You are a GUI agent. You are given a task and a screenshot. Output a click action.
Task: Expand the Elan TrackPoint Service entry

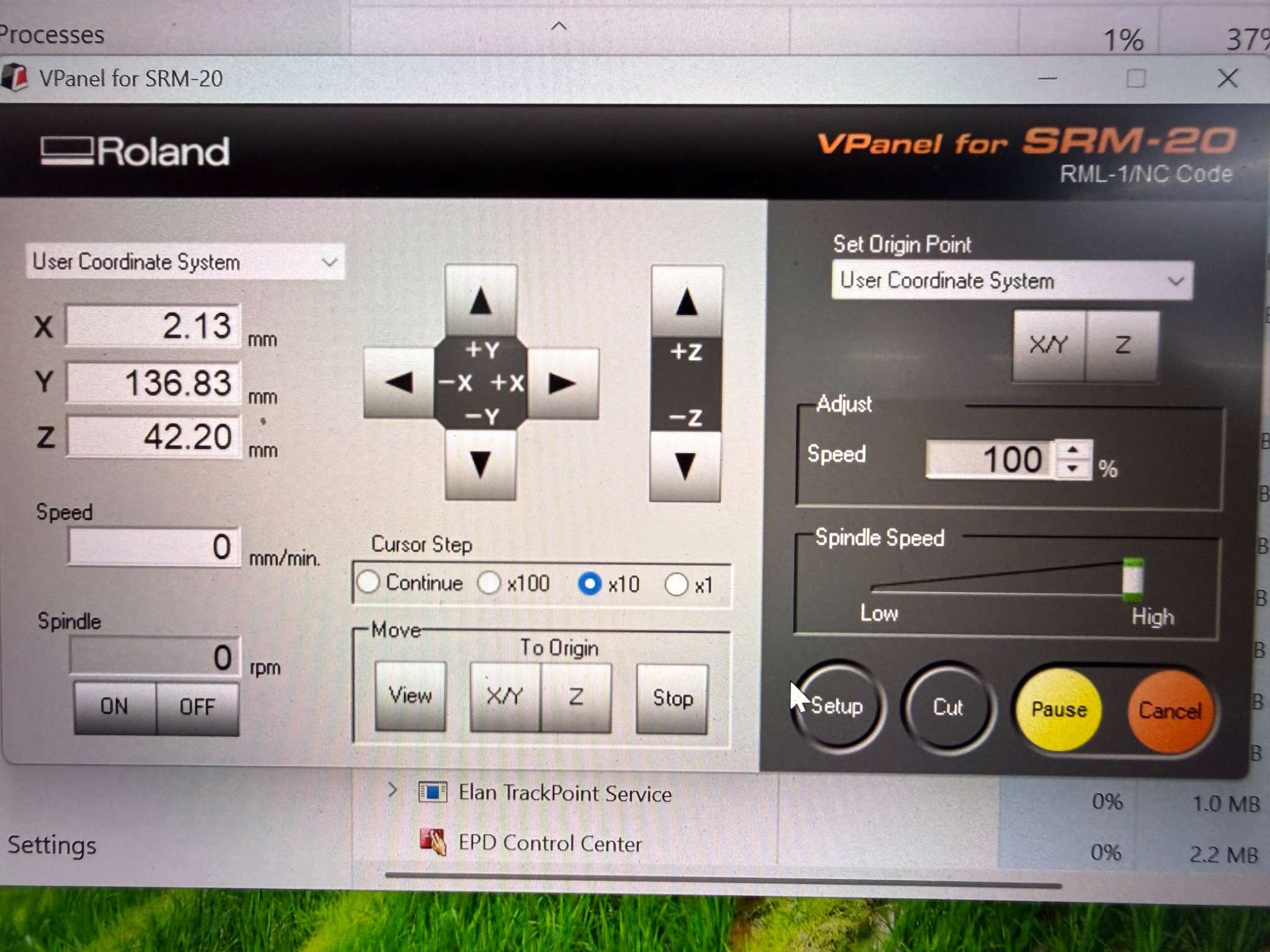tap(393, 790)
